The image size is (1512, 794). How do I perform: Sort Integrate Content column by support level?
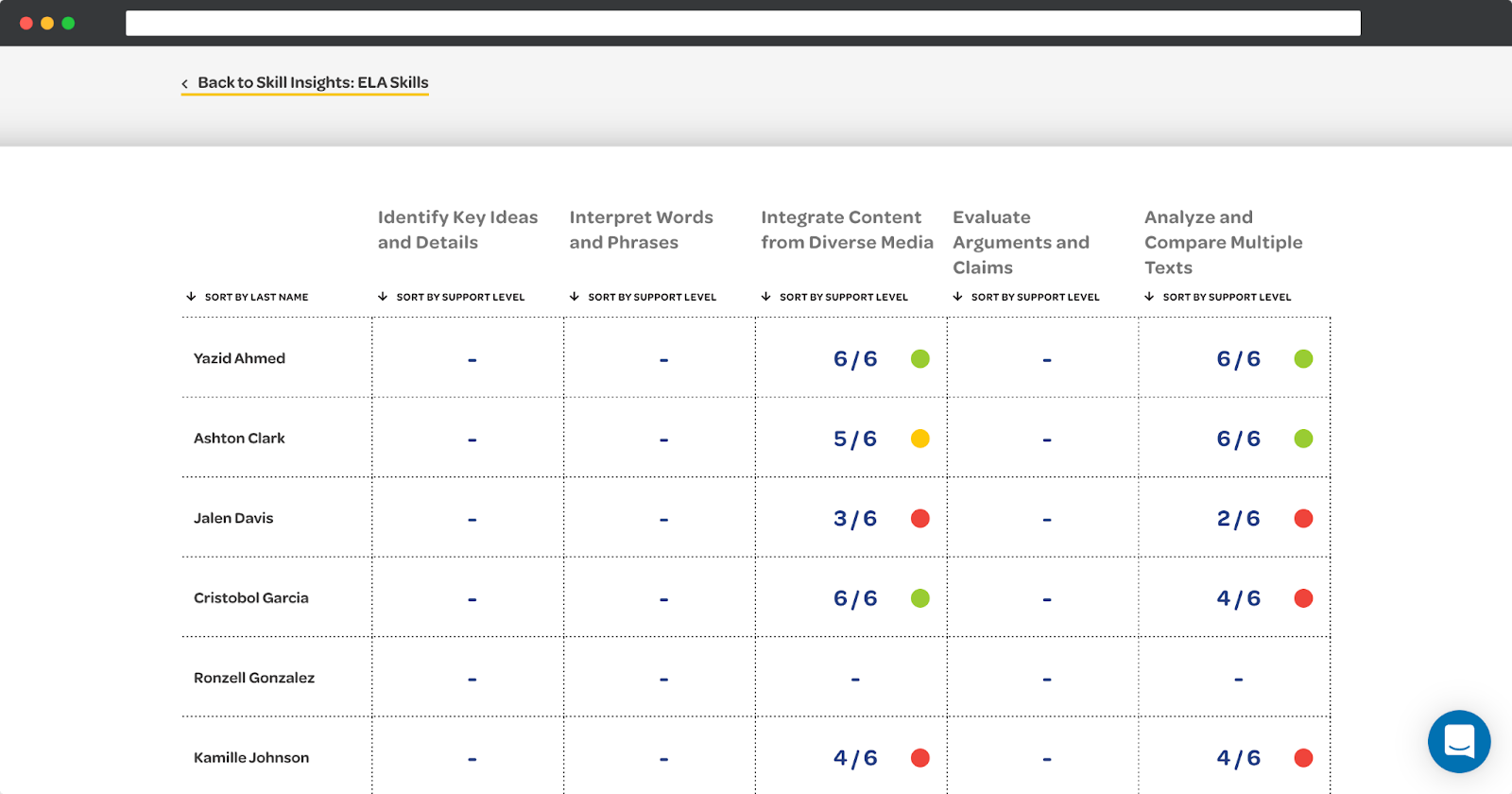[834, 297]
